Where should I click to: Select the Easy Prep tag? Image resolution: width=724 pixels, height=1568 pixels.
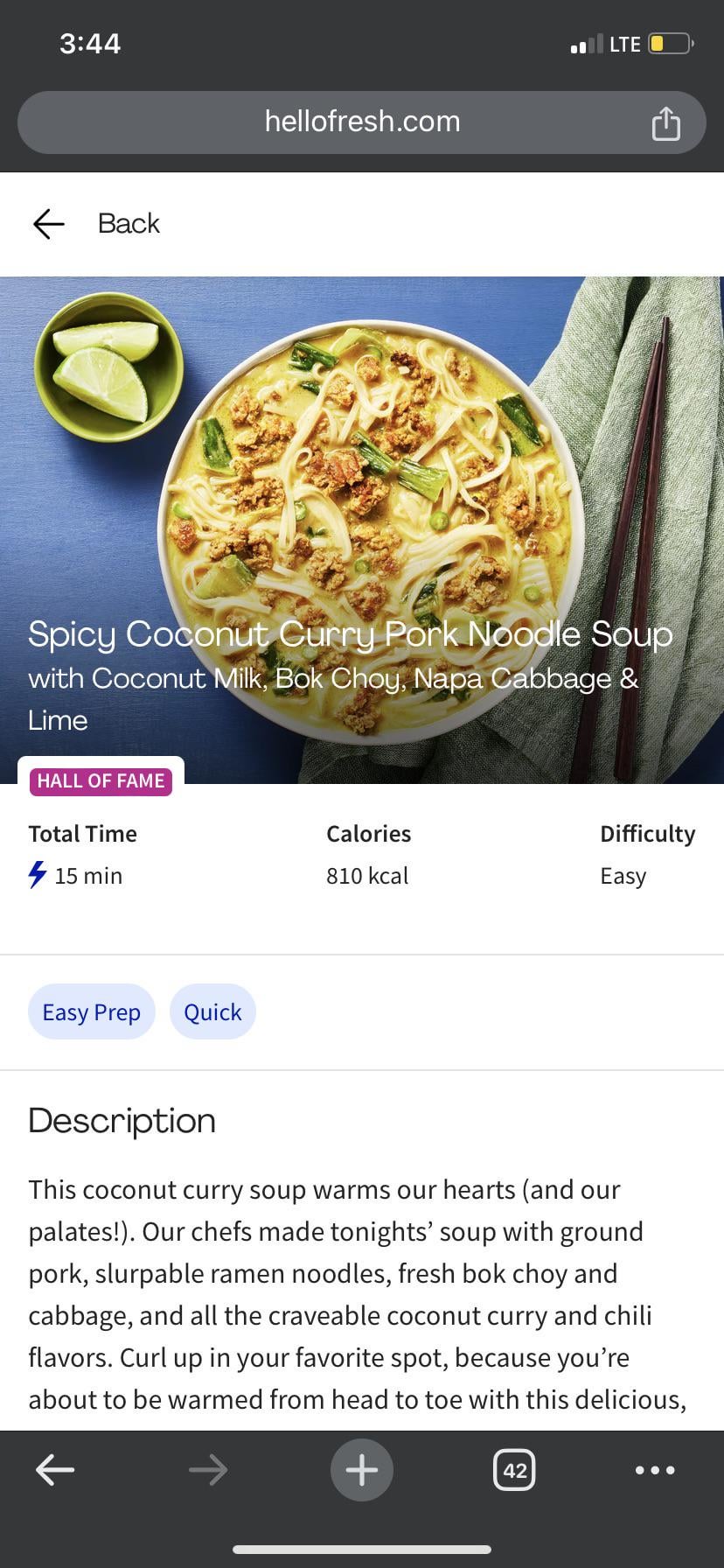click(x=92, y=1012)
